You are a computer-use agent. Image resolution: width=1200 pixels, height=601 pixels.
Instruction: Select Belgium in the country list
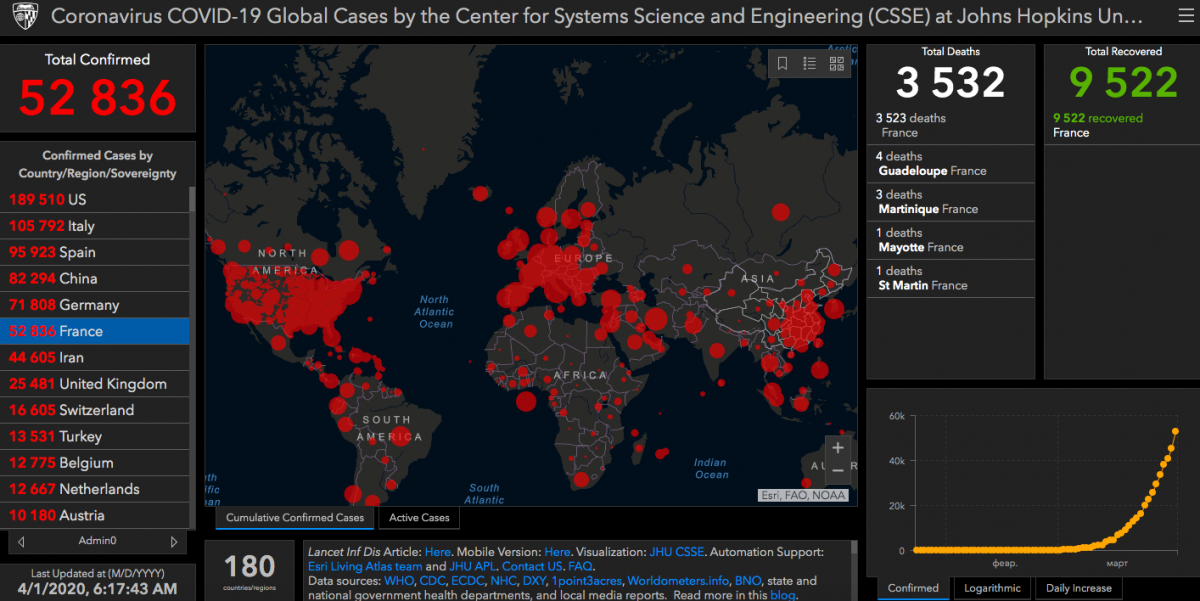point(95,463)
